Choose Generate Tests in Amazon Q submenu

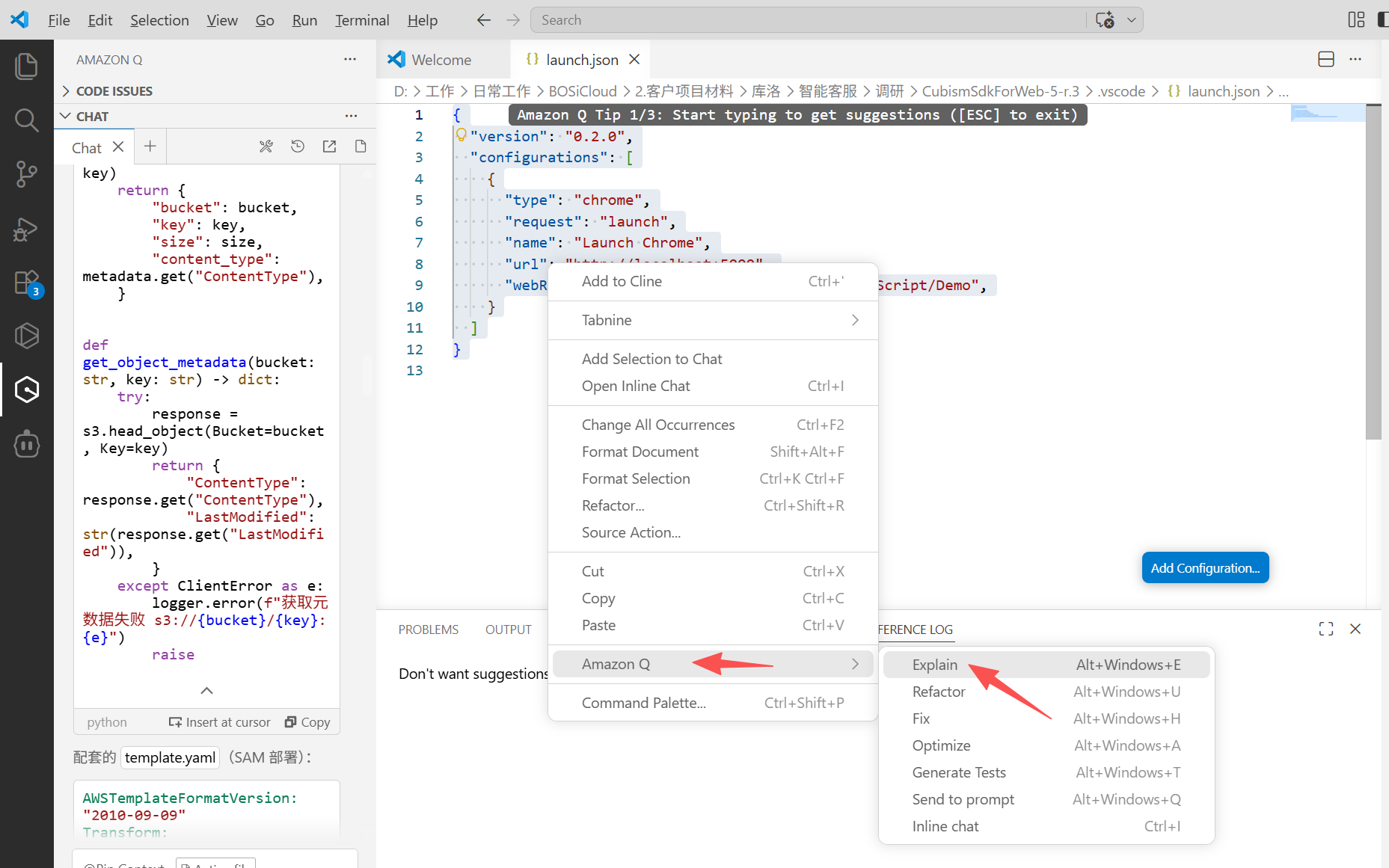click(x=1046, y=772)
